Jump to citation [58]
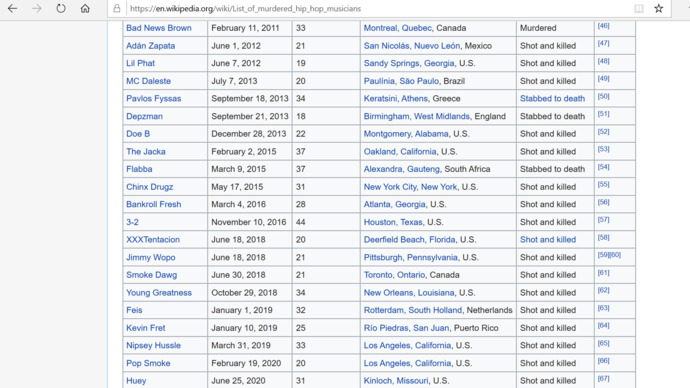The height and width of the screenshot is (388, 690). (603, 238)
